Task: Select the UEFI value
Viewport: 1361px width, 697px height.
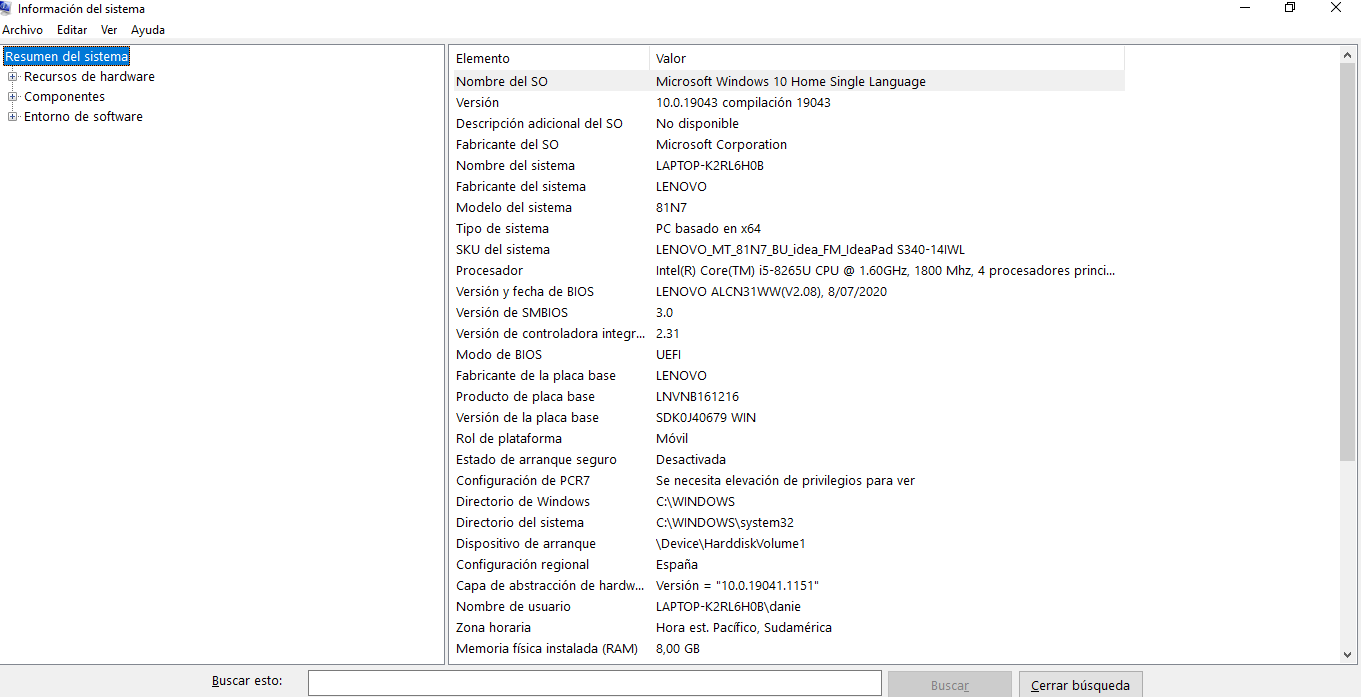Action: pyautogui.click(x=669, y=355)
